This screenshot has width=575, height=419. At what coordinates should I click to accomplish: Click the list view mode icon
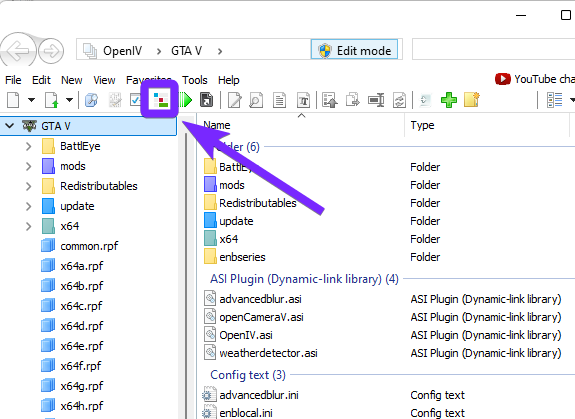554,100
